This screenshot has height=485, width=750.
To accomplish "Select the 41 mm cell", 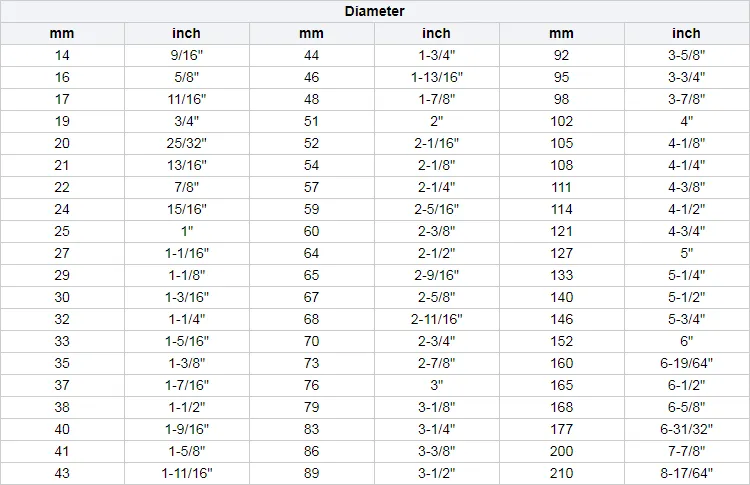I will (62, 452).
